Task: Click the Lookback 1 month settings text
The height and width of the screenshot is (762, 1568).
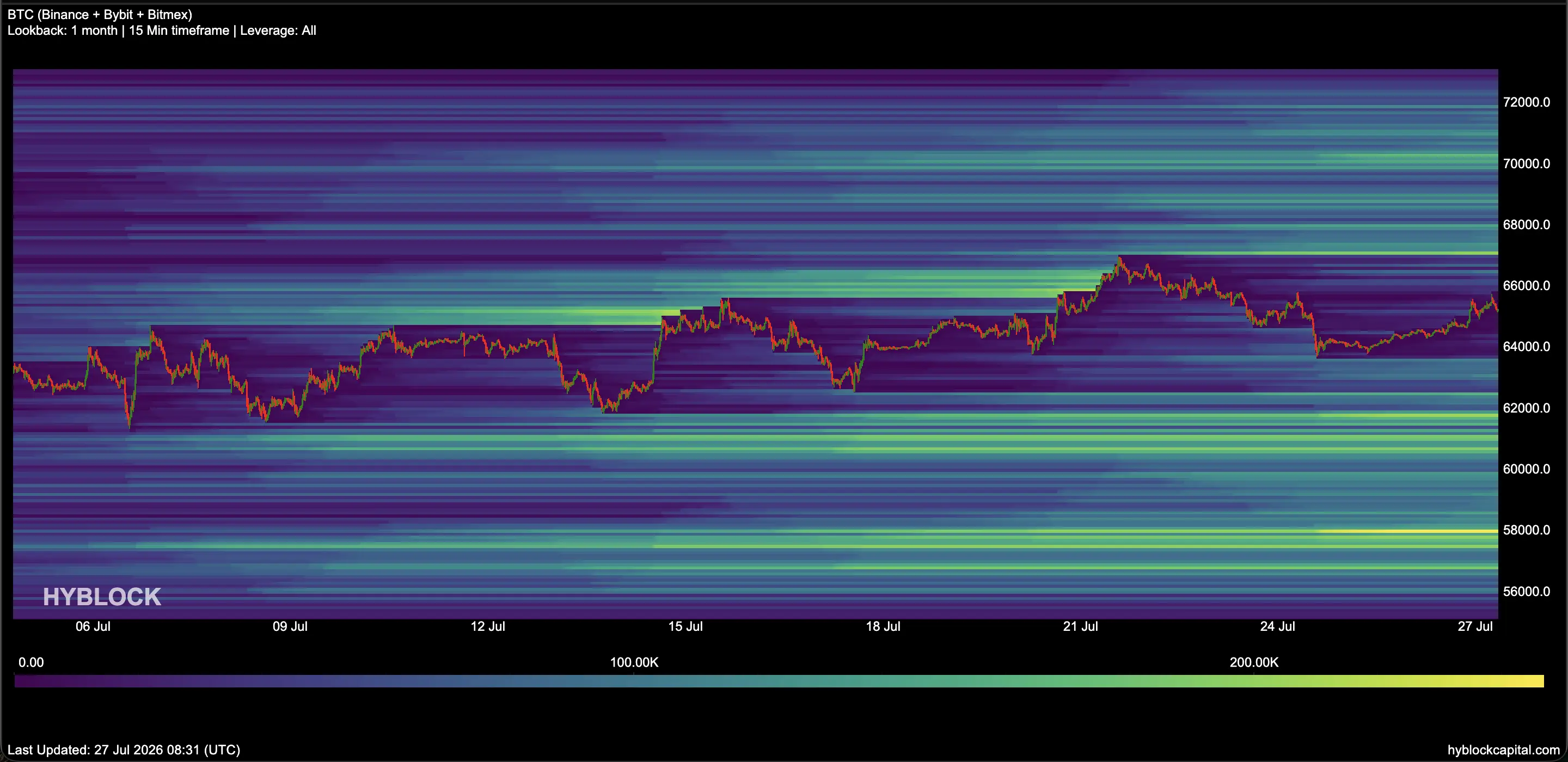Action: (x=162, y=30)
